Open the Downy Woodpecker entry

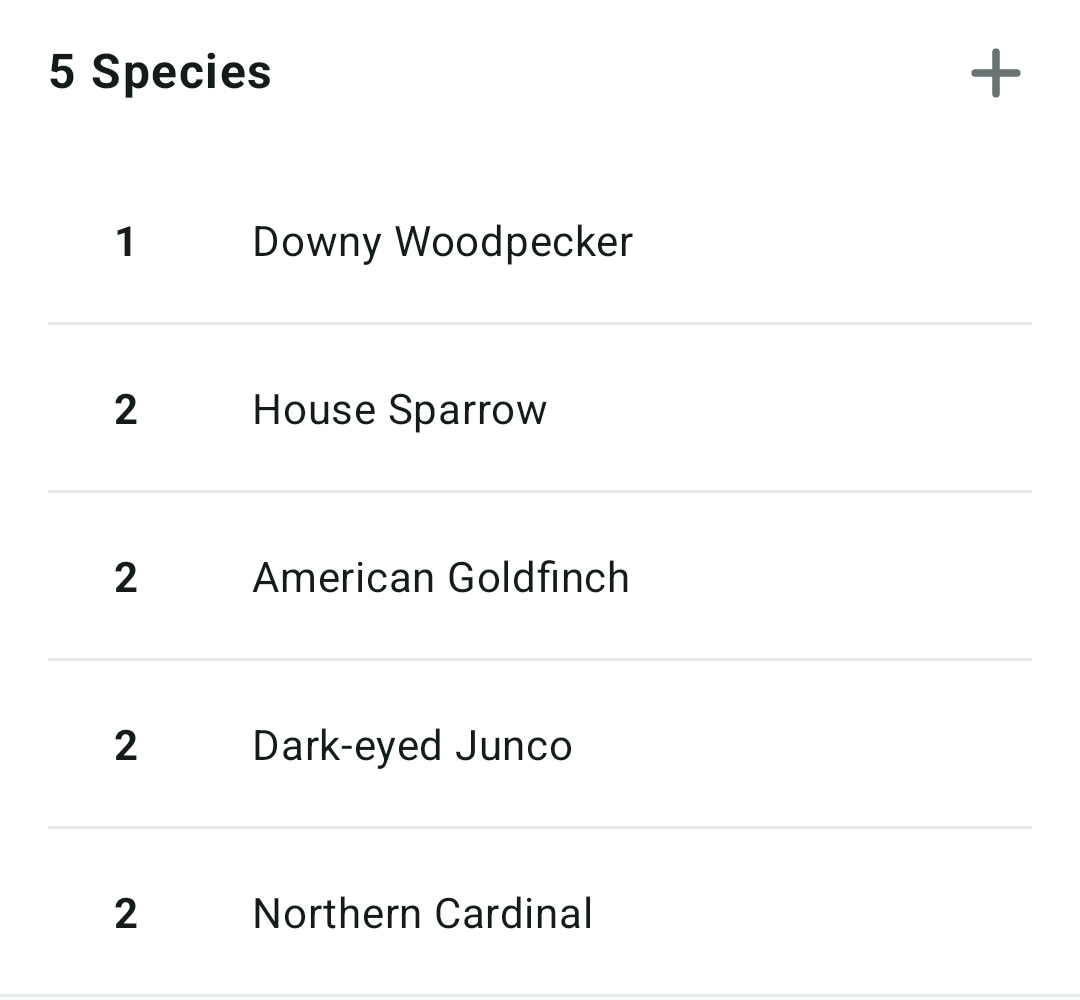[x=442, y=242]
